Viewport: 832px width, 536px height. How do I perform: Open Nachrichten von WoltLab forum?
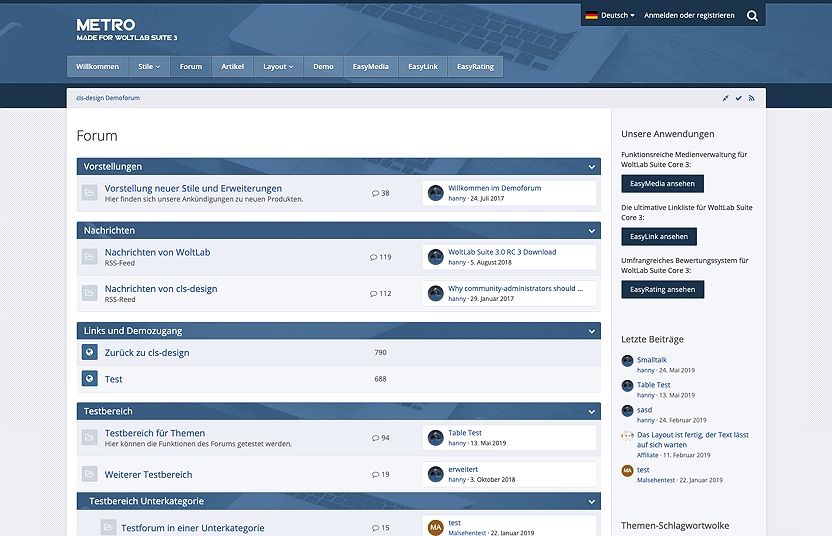pos(158,253)
